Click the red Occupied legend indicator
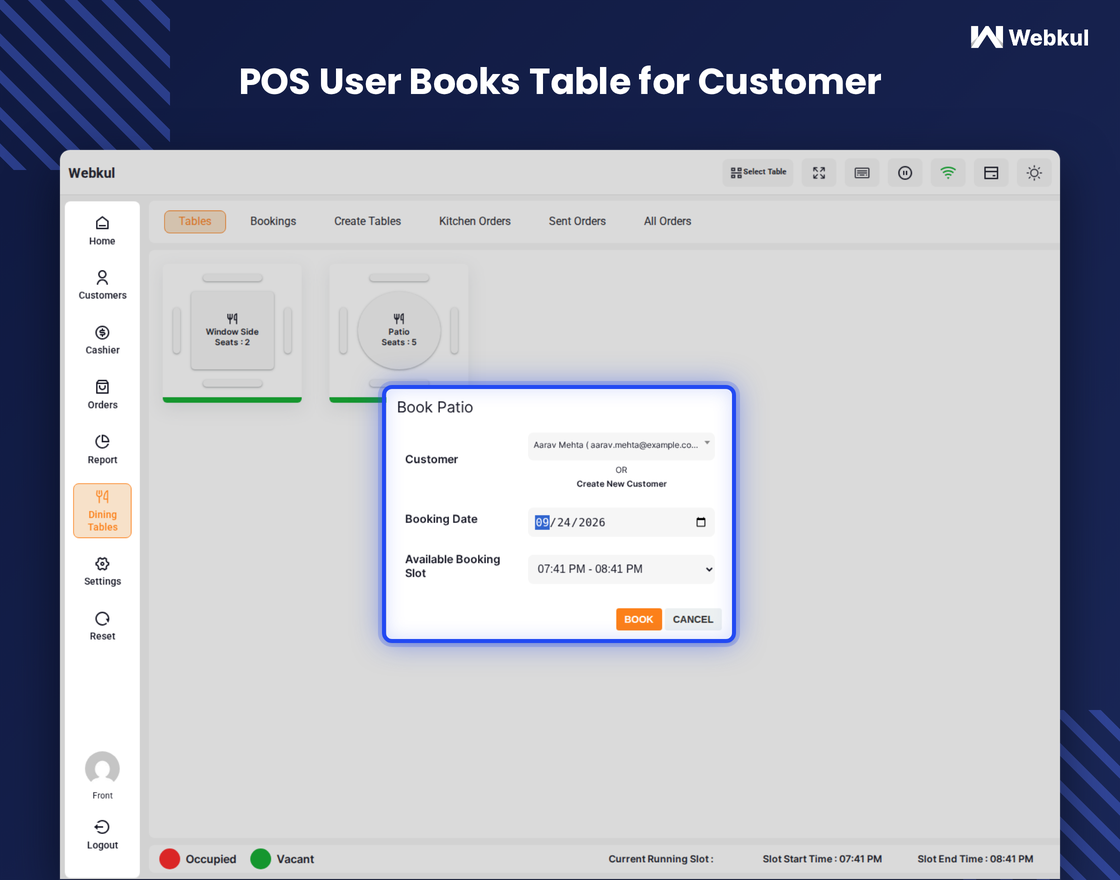Viewport: 1120px width, 880px height. [x=169, y=859]
